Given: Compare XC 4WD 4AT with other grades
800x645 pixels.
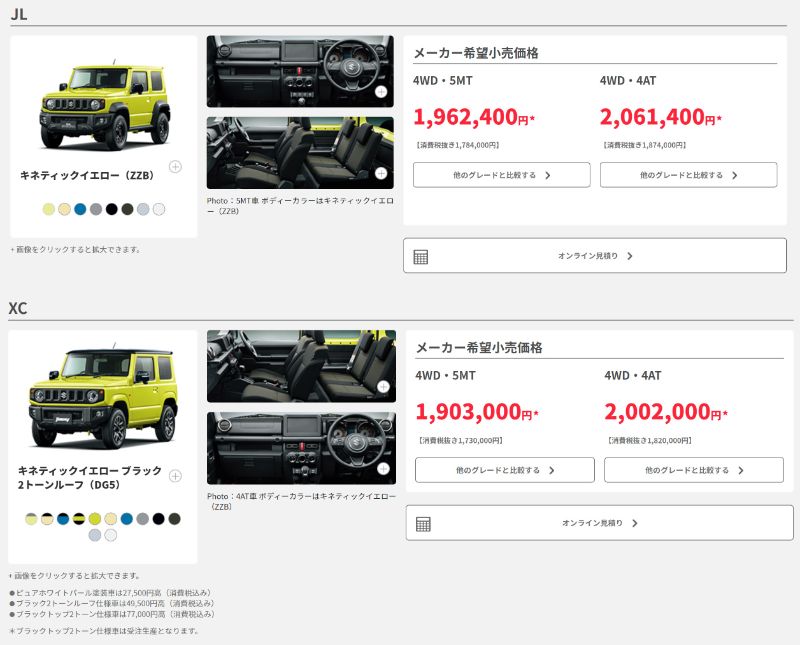Looking at the screenshot, I should [x=694, y=470].
